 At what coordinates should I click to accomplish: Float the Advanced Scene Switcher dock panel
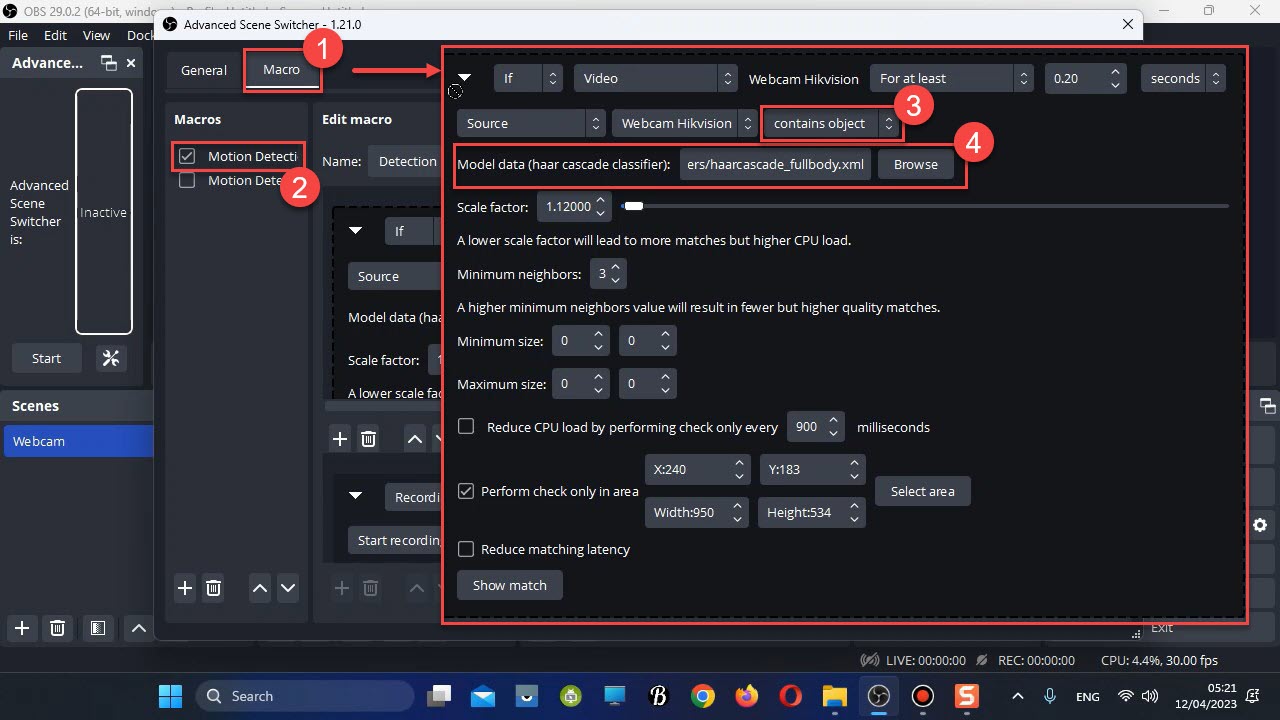[109, 63]
